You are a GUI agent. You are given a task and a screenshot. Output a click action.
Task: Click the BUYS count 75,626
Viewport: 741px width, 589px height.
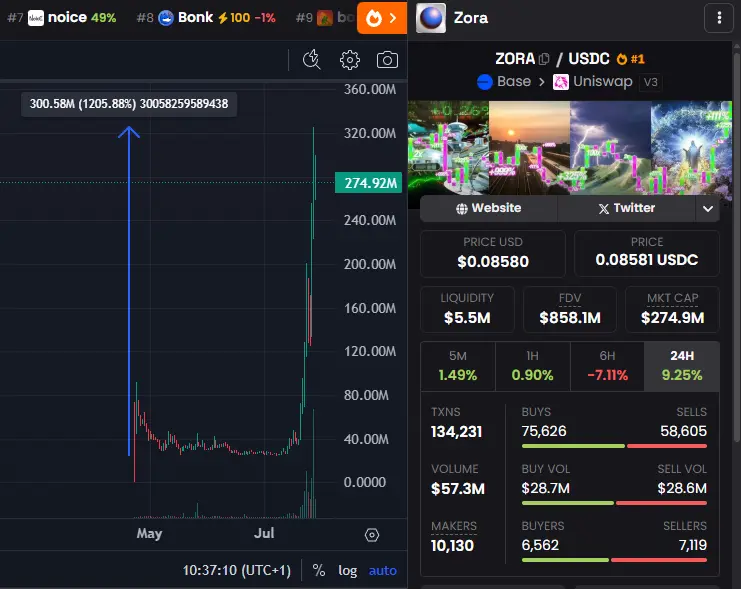(544, 431)
